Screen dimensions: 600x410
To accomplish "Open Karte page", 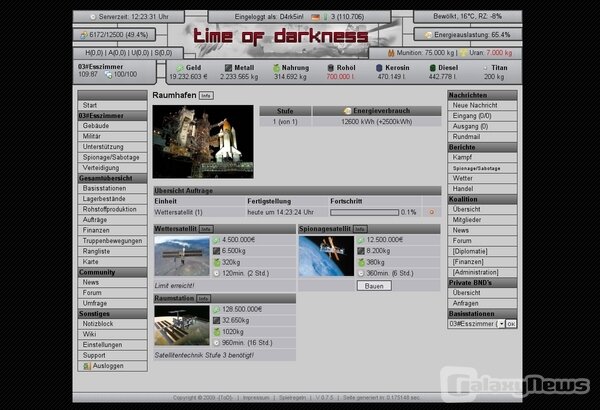I will pyautogui.click(x=112, y=262).
